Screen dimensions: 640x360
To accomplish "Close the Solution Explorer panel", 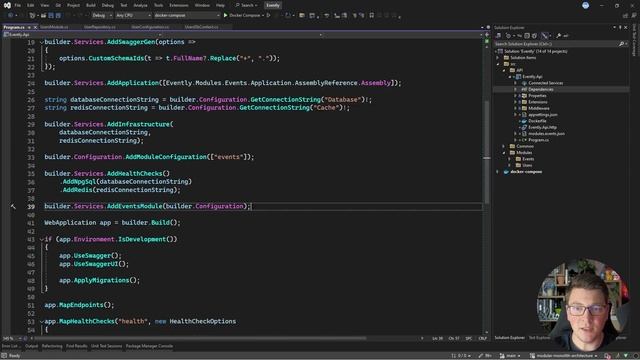I will (626, 27).
